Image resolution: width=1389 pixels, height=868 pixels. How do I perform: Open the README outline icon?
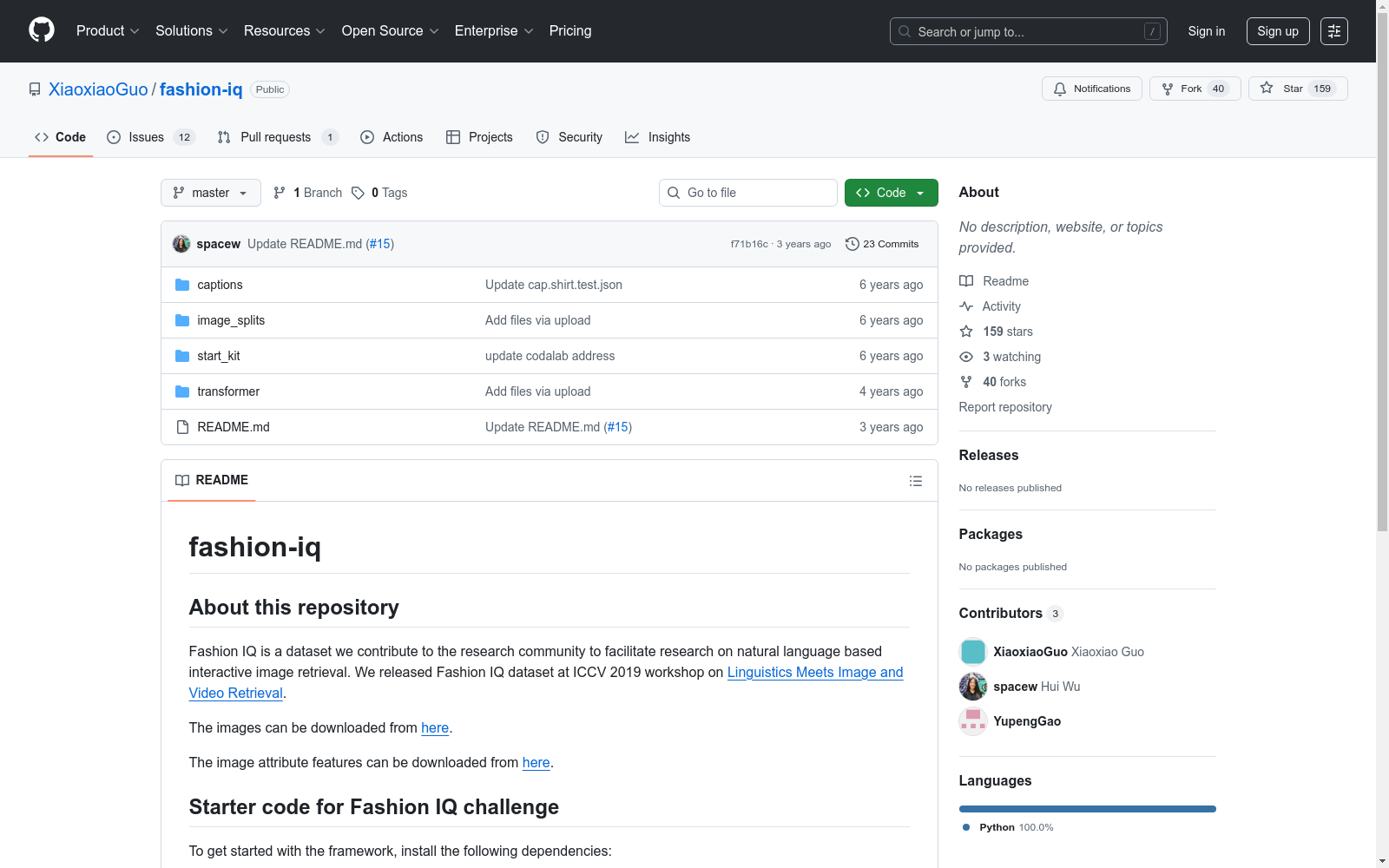(x=916, y=481)
